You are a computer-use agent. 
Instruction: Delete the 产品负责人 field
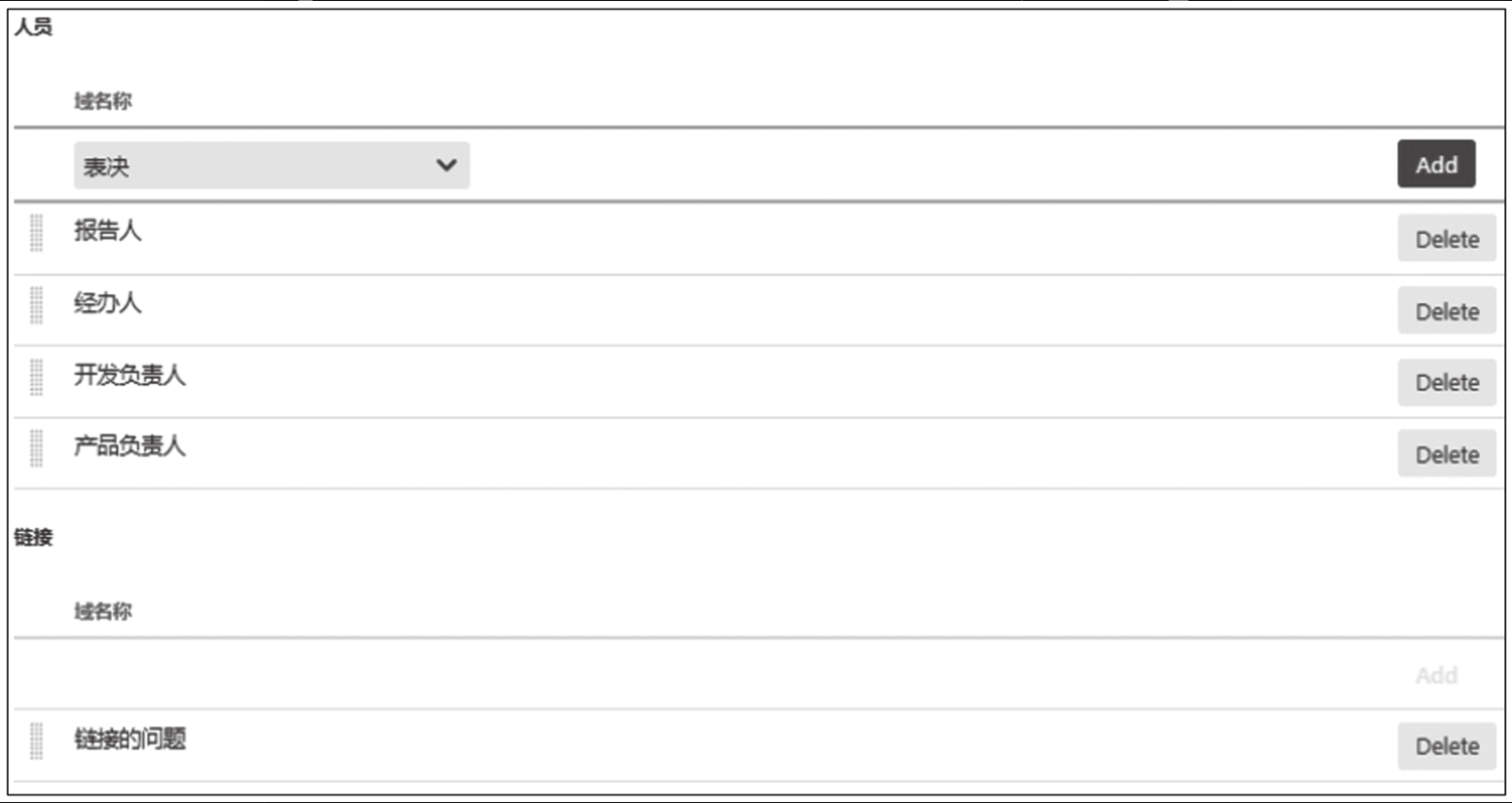(1446, 454)
